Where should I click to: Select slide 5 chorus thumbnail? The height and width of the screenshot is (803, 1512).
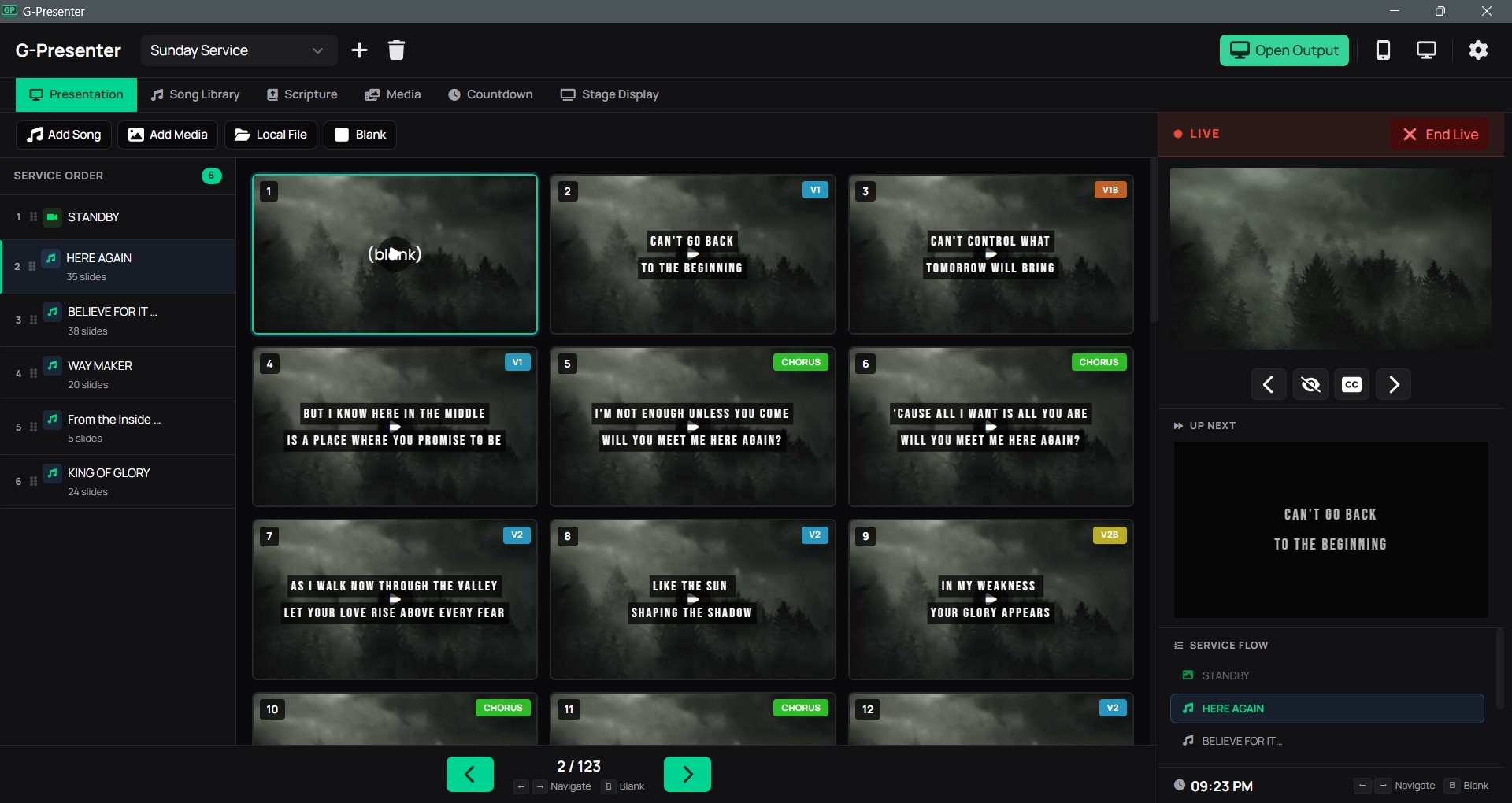691,427
